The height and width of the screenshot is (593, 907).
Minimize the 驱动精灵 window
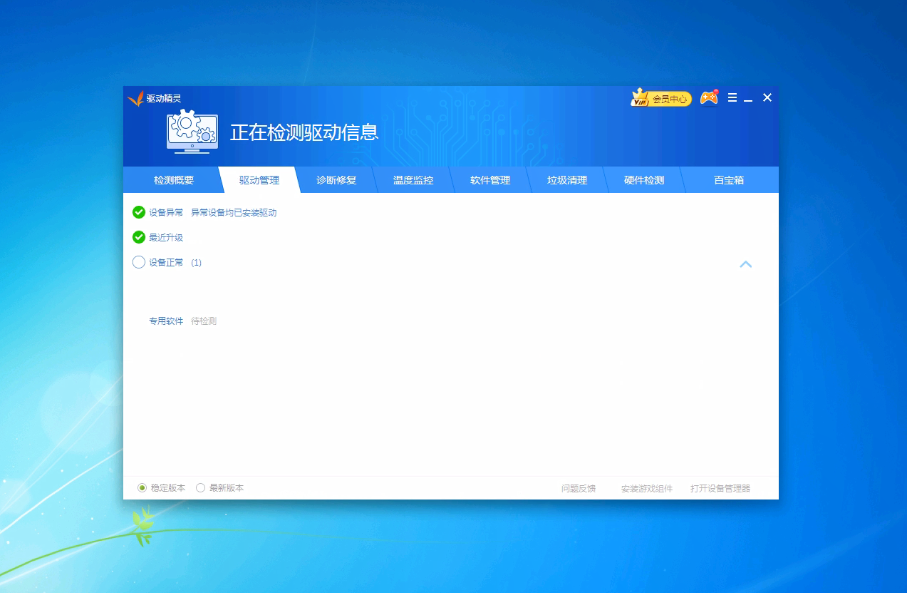pyautogui.click(x=748, y=99)
